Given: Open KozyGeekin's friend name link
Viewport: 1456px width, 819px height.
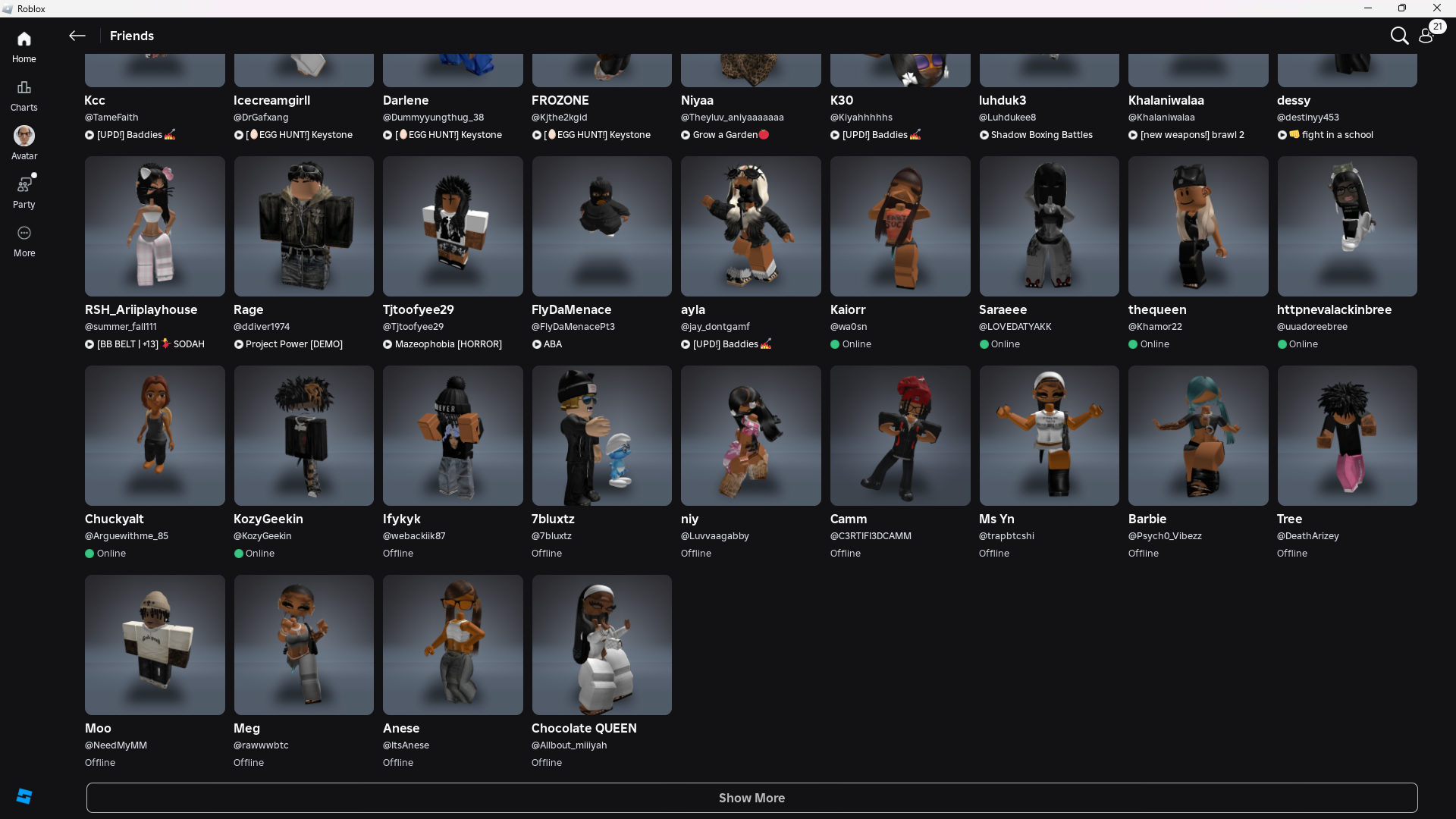Looking at the screenshot, I should pos(268,519).
